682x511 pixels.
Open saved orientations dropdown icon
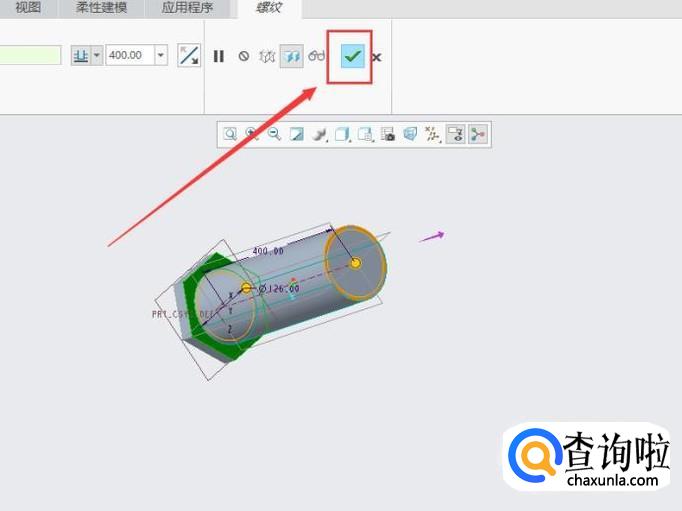click(x=365, y=134)
